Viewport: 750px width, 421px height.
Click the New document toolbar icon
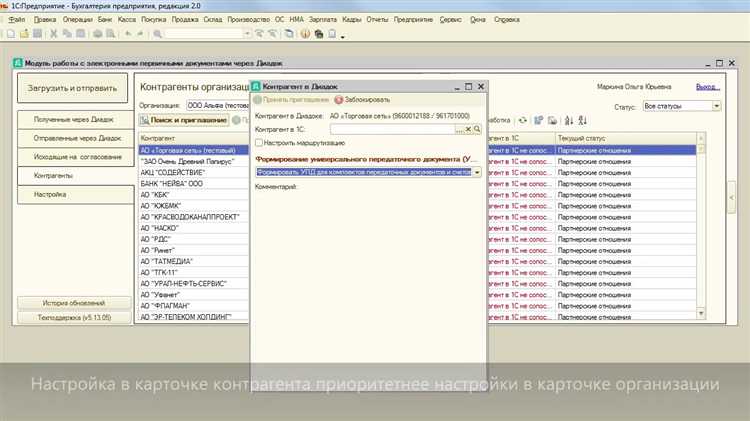pos(11,33)
